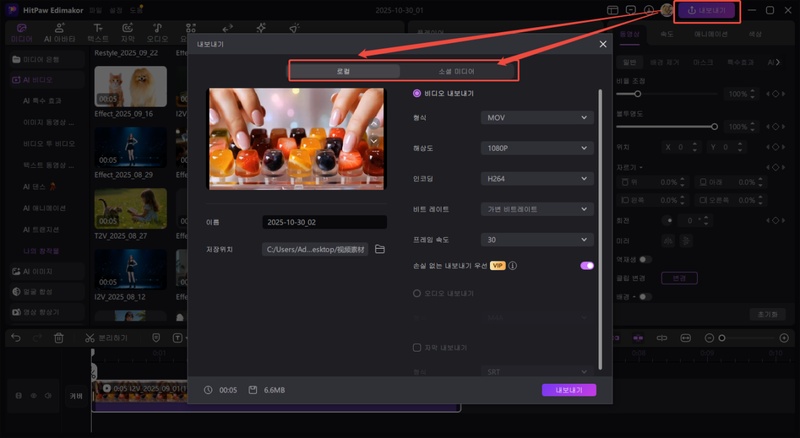Click the 분리하기 split scissors tool

106,338
